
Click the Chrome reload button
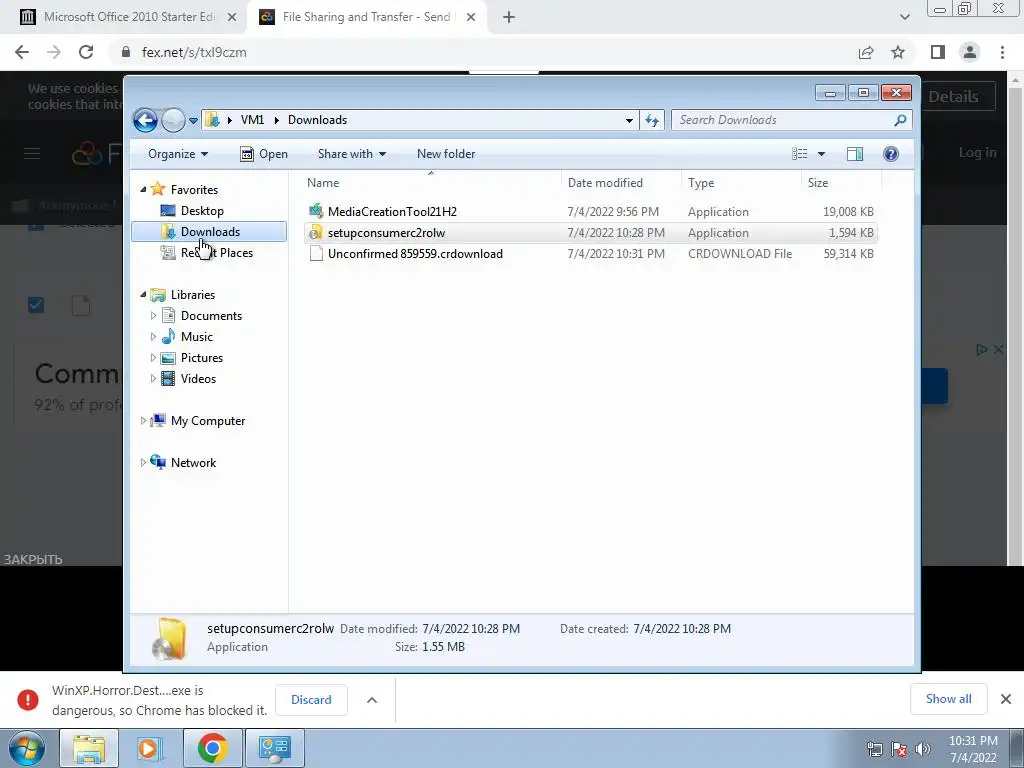(86, 52)
